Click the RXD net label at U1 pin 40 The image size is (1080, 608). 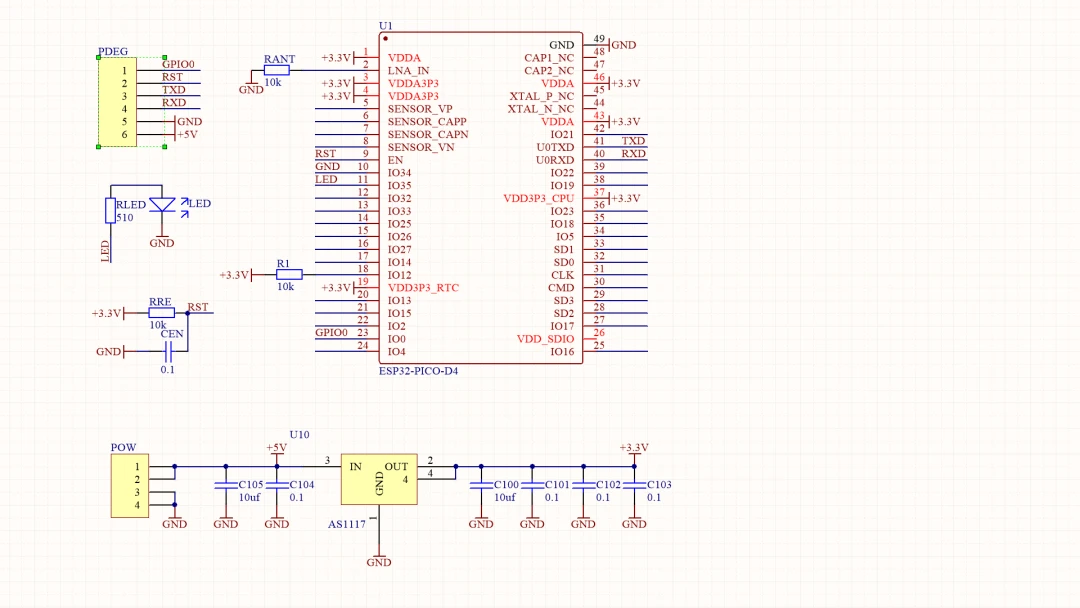click(634, 154)
